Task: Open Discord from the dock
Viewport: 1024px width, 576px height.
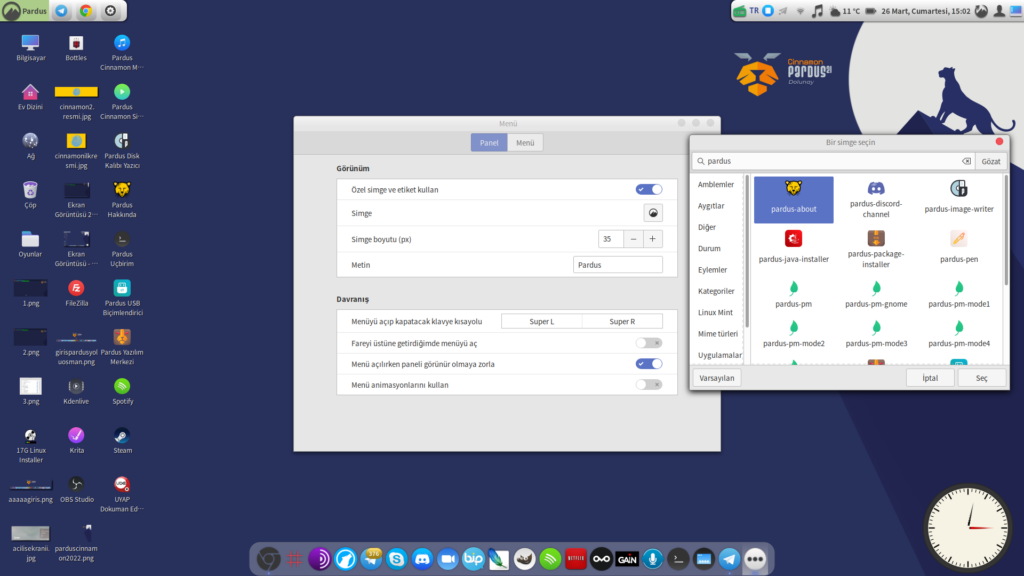Action: pyautogui.click(x=422, y=559)
